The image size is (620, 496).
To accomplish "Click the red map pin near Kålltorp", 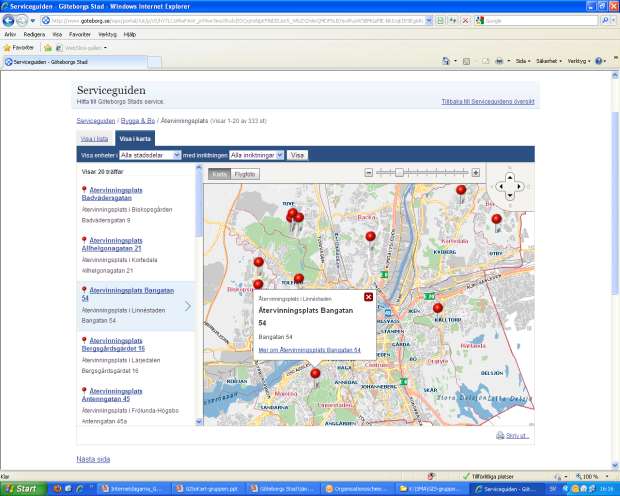I will click(x=438, y=309).
